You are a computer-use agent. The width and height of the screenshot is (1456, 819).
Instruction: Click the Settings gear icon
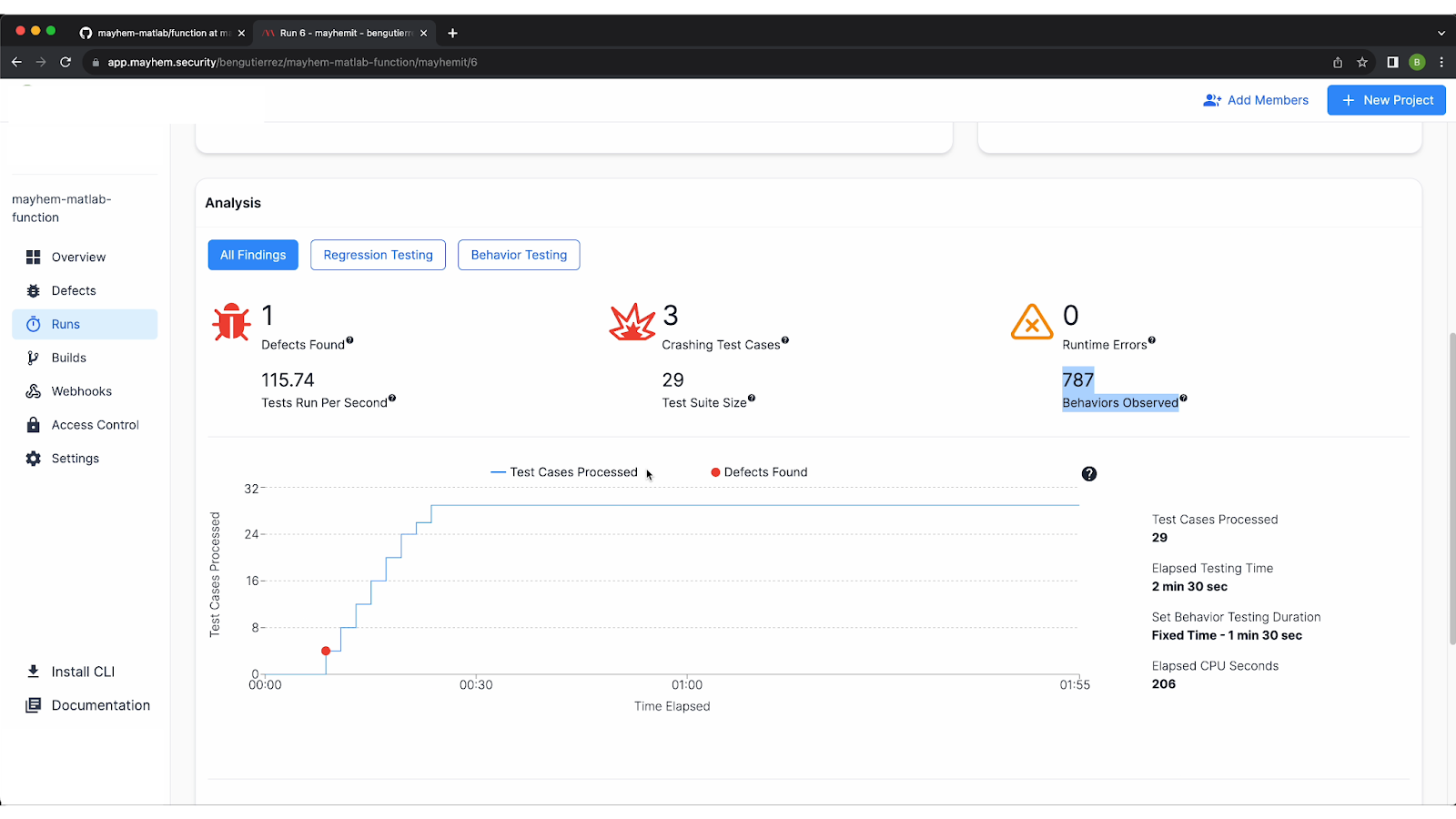click(x=34, y=459)
